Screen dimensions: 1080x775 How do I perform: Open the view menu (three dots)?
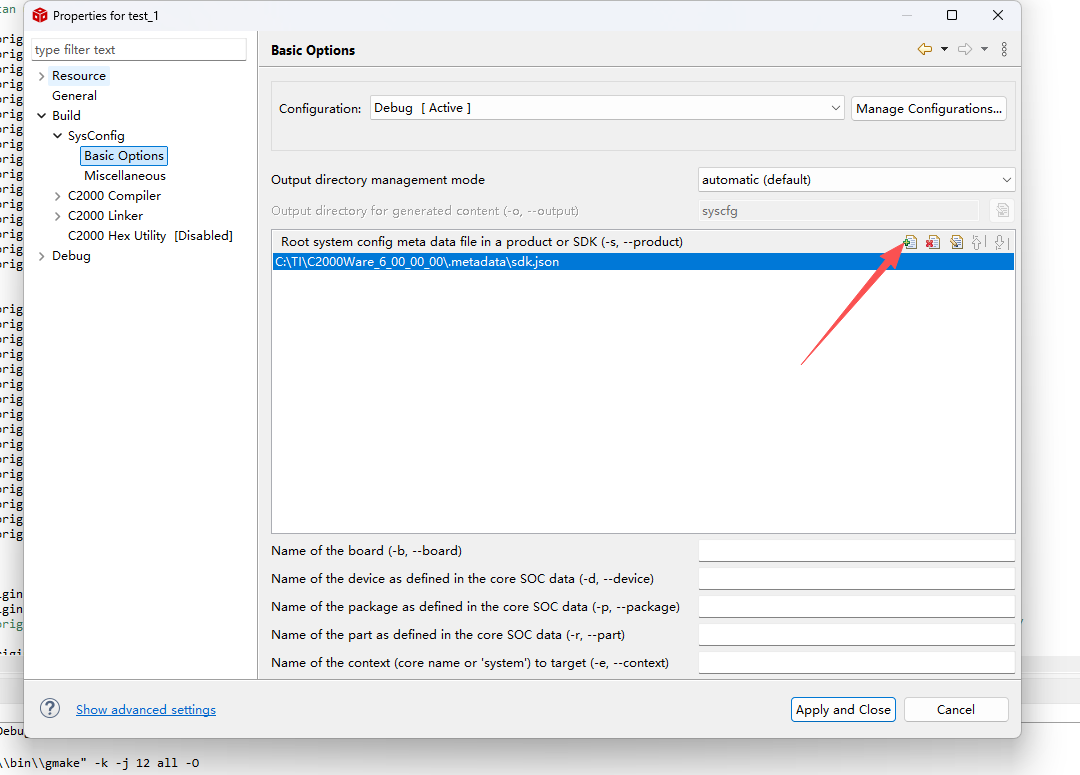point(1004,49)
